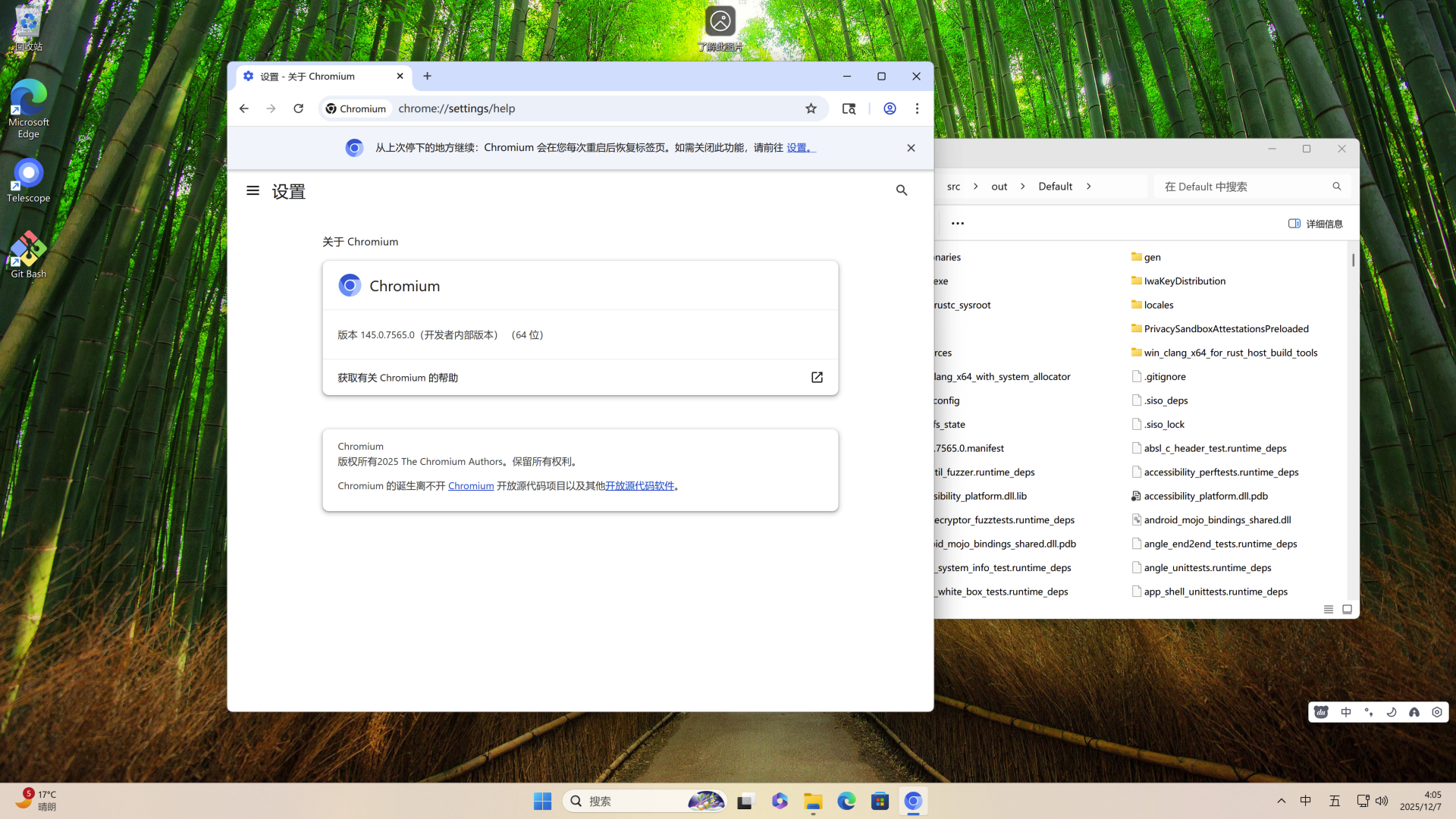Click the Default folder search box
This screenshot has width=1456, height=819.
[x=1244, y=187]
